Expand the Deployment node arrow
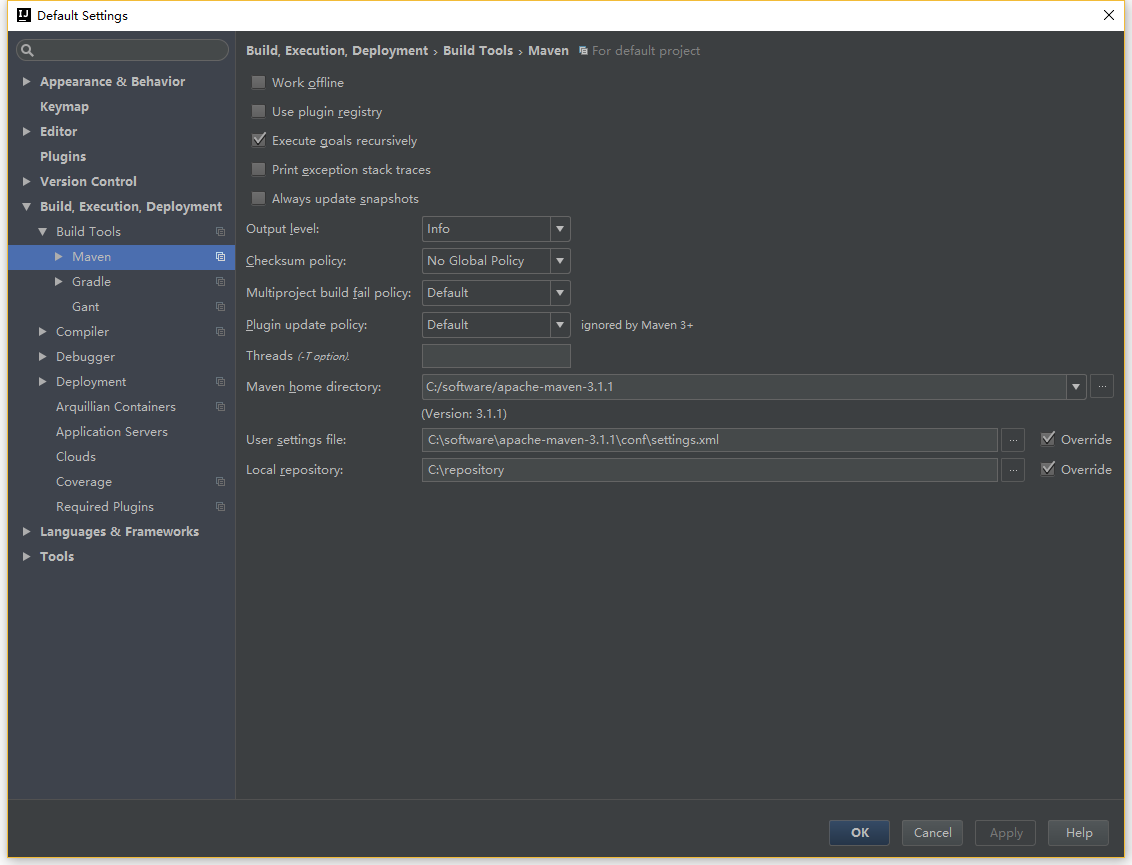This screenshot has width=1132, height=865. pyautogui.click(x=43, y=381)
